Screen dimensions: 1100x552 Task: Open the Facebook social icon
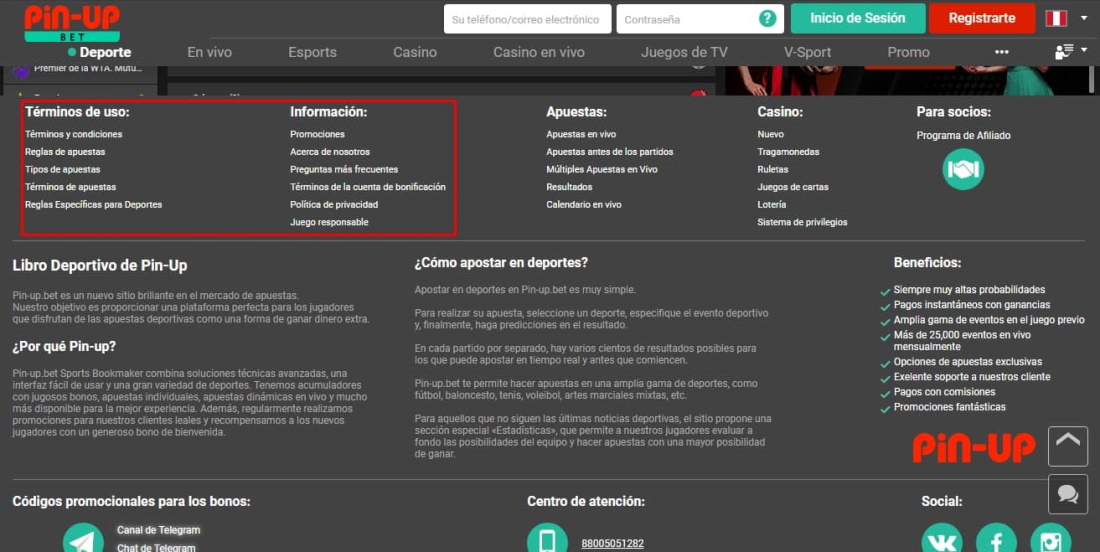click(x=996, y=539)
